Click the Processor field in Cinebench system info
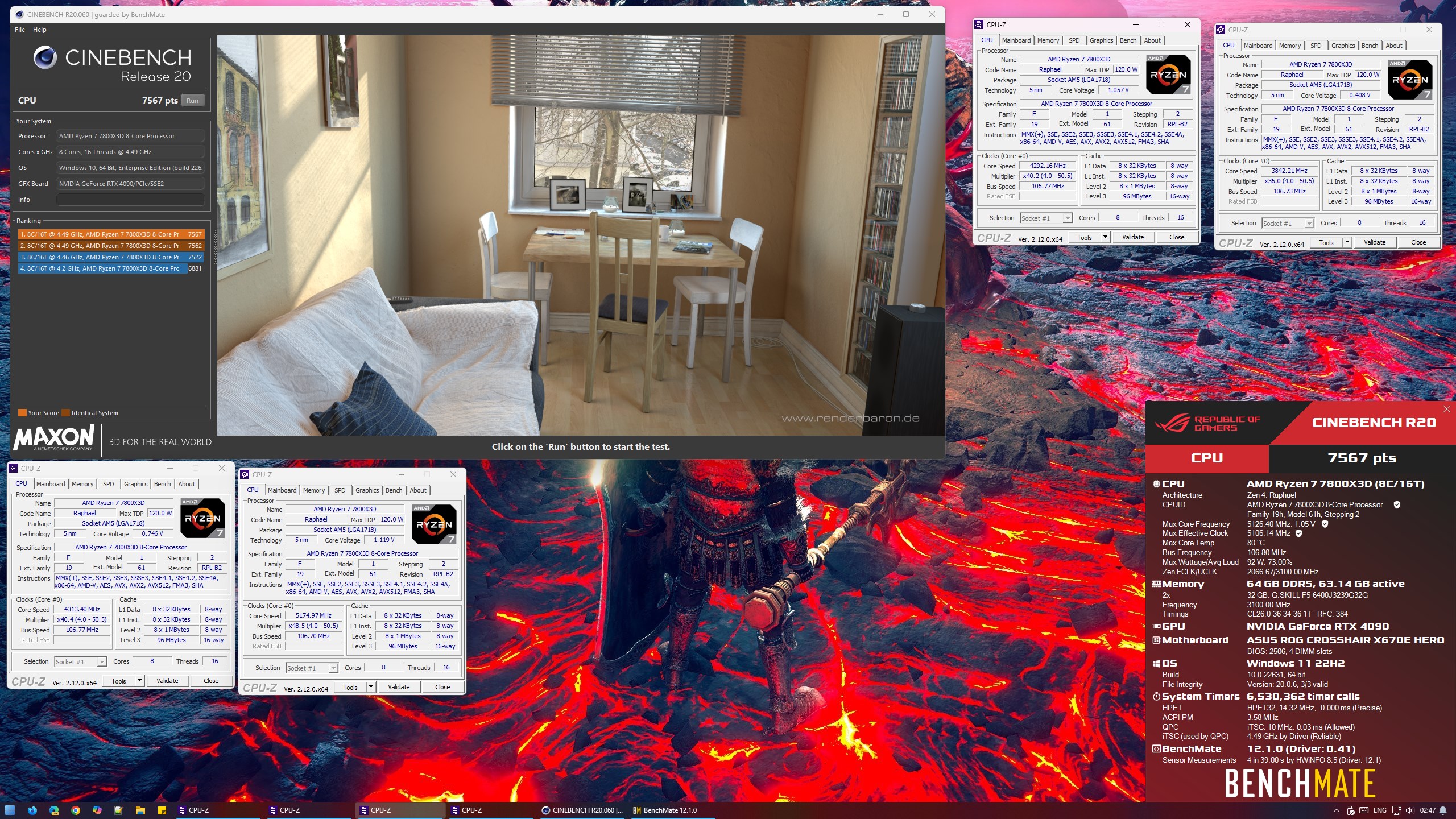The image size is (1456, 819). tap(130, 136)
